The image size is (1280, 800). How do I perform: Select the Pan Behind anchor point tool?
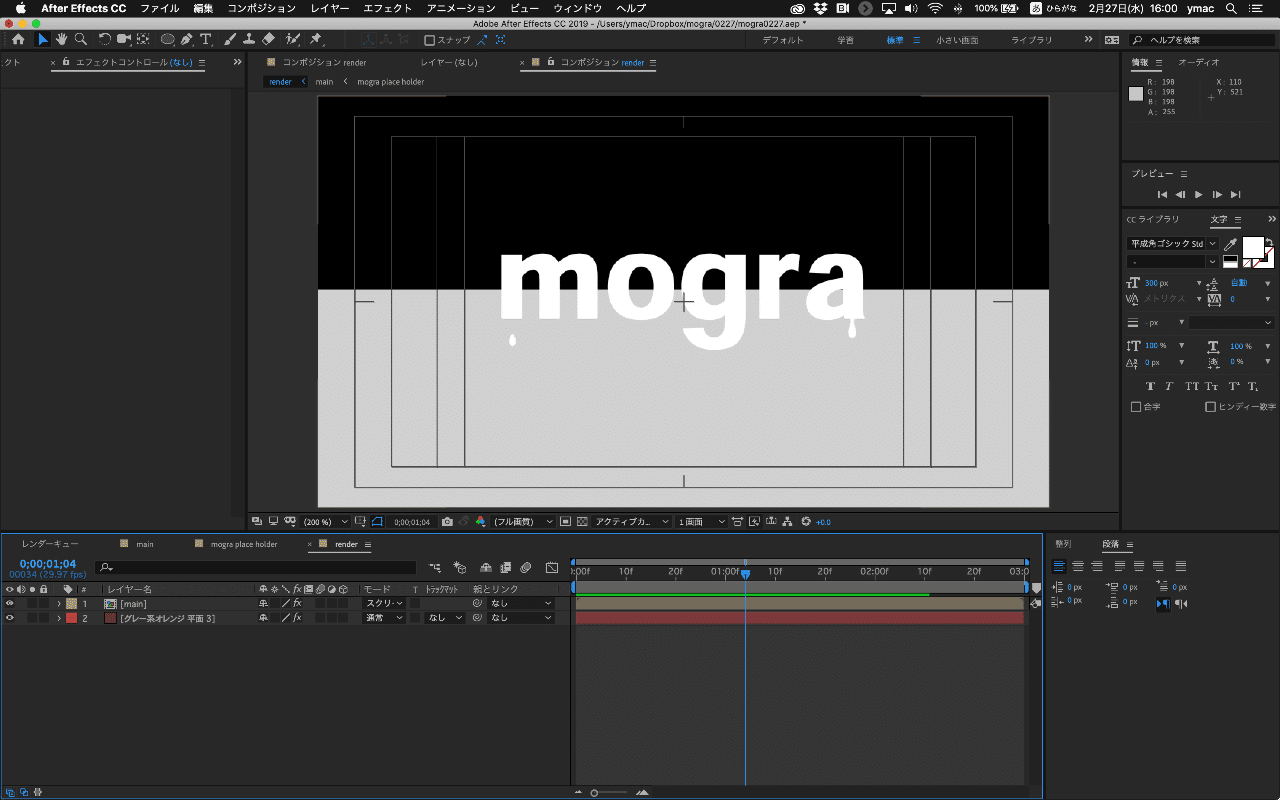(x=144, y=40)
